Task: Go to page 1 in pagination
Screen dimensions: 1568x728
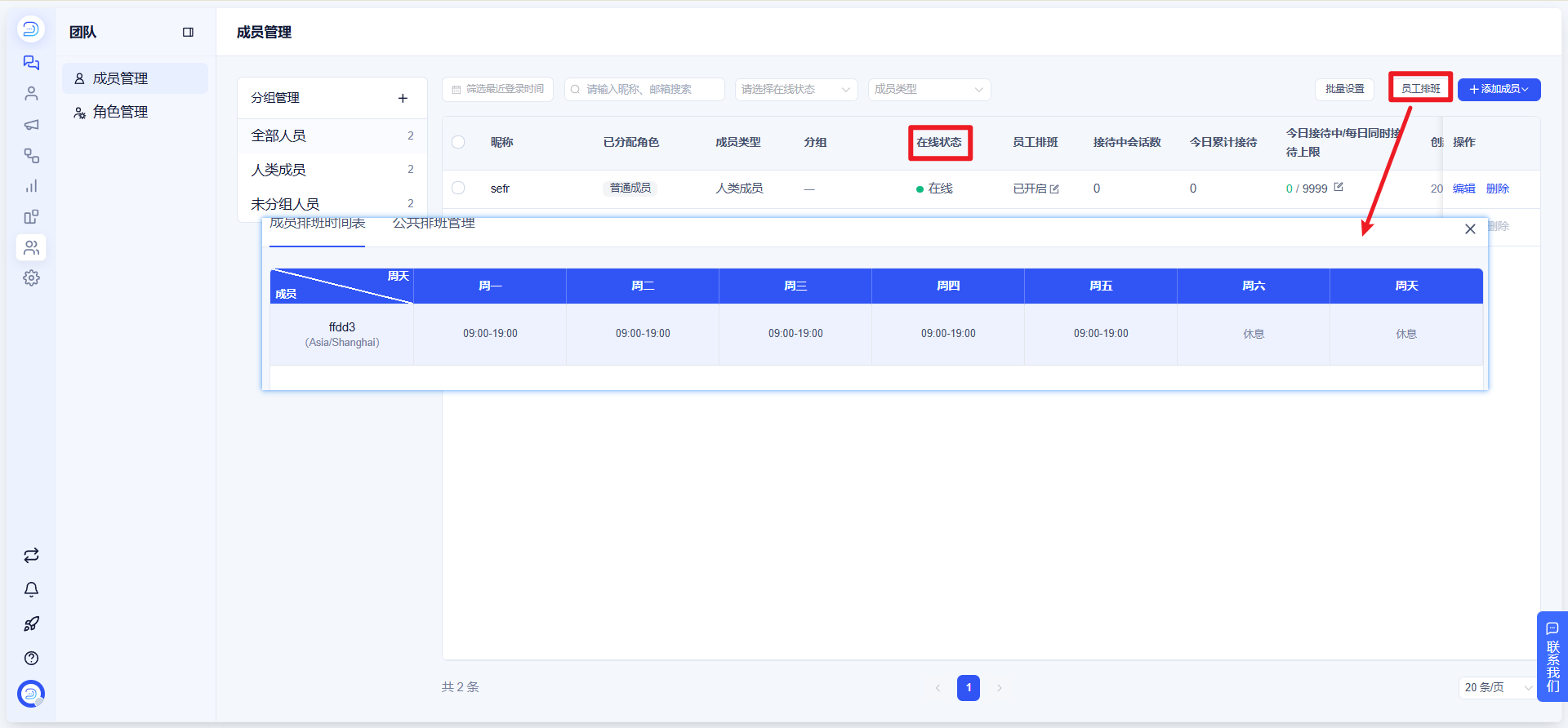Action: [x=969, y=687]
